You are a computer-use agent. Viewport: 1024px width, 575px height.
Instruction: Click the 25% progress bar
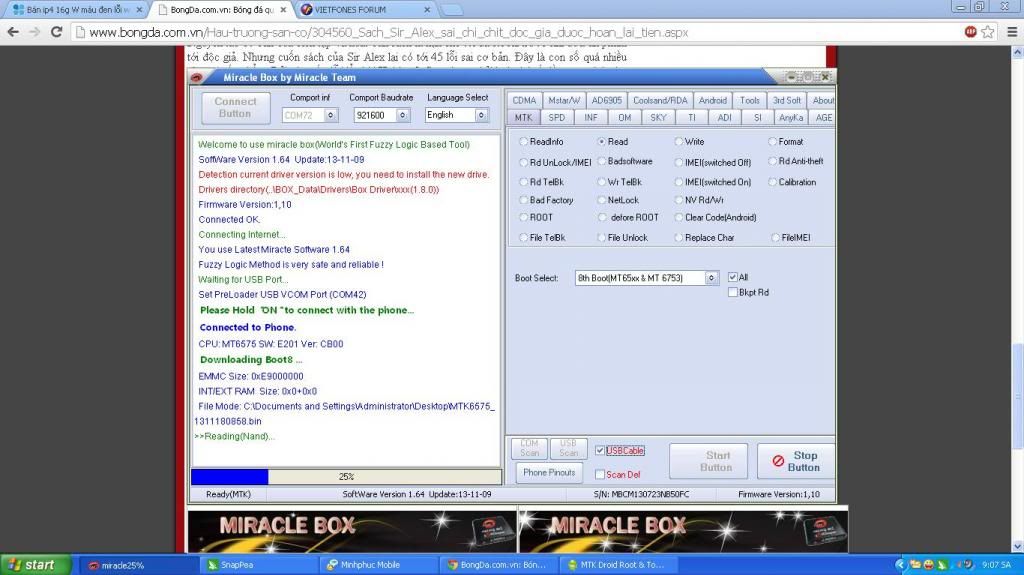click(346, 477)
